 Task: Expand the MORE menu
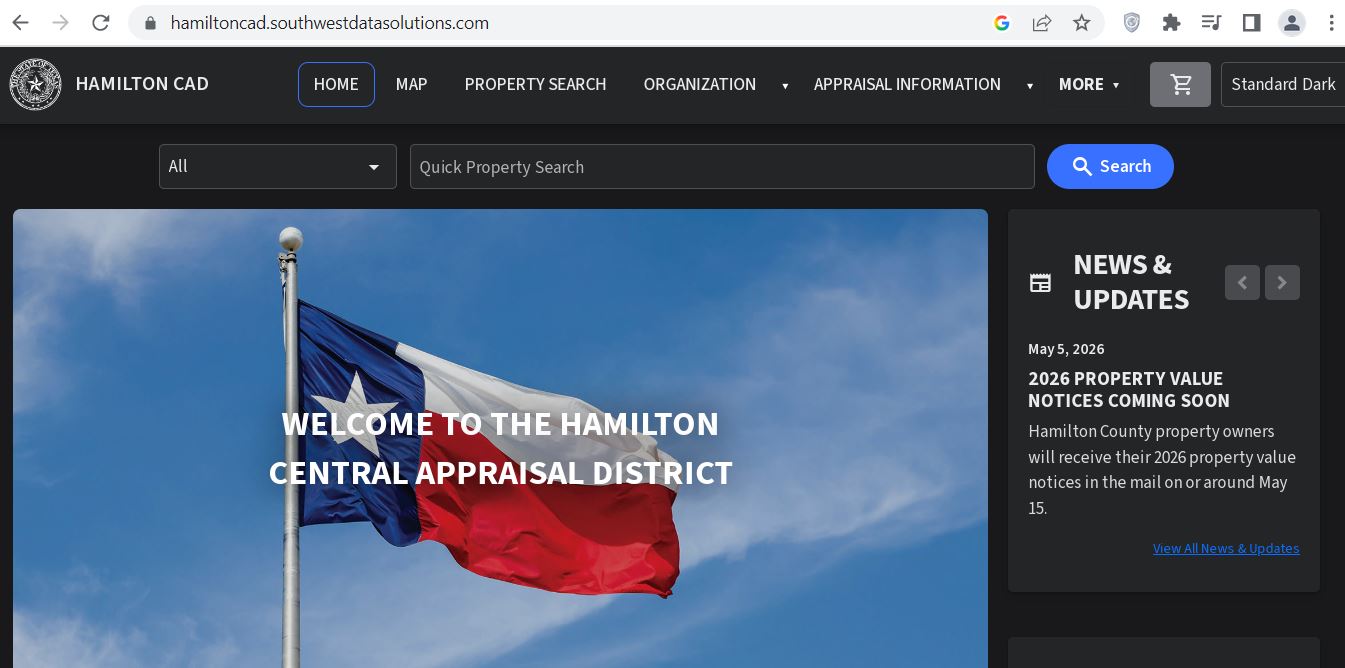pyautogui.click(x=1089, y=85)
